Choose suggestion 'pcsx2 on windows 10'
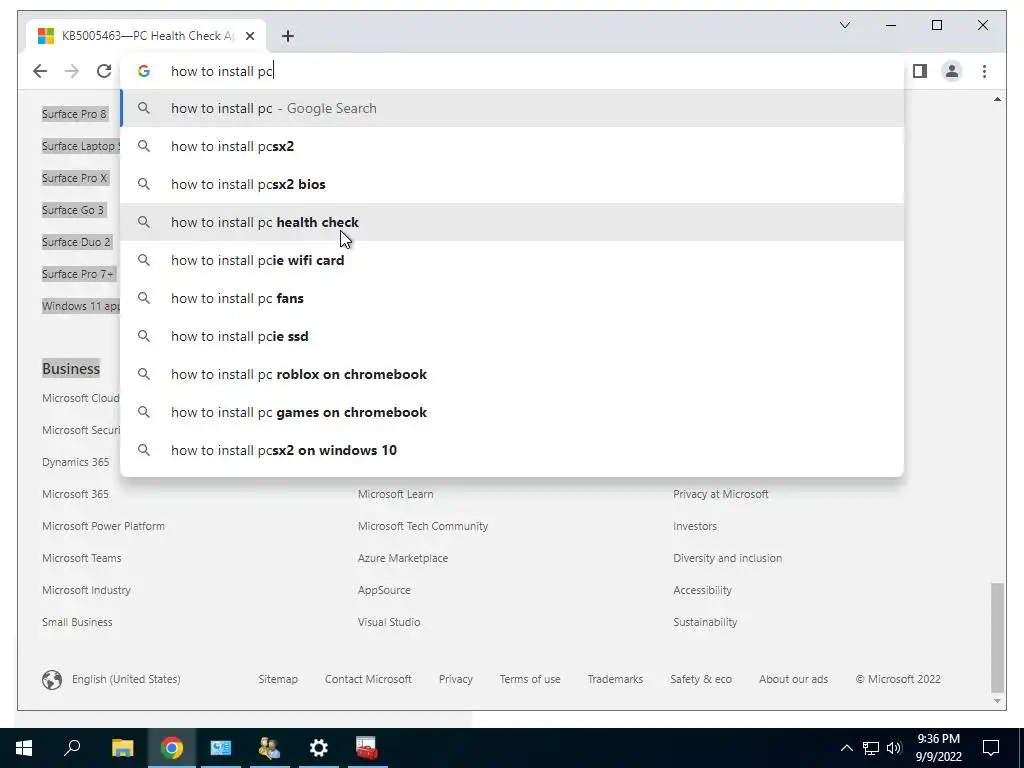 click(x=513, y=450)
